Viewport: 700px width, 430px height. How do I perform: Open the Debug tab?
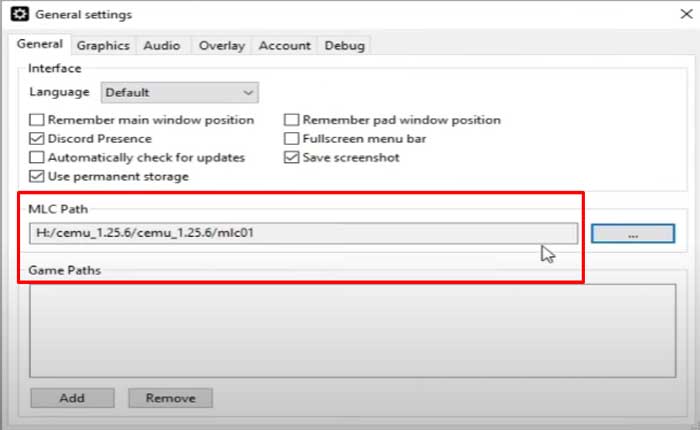tap(344, 45)
